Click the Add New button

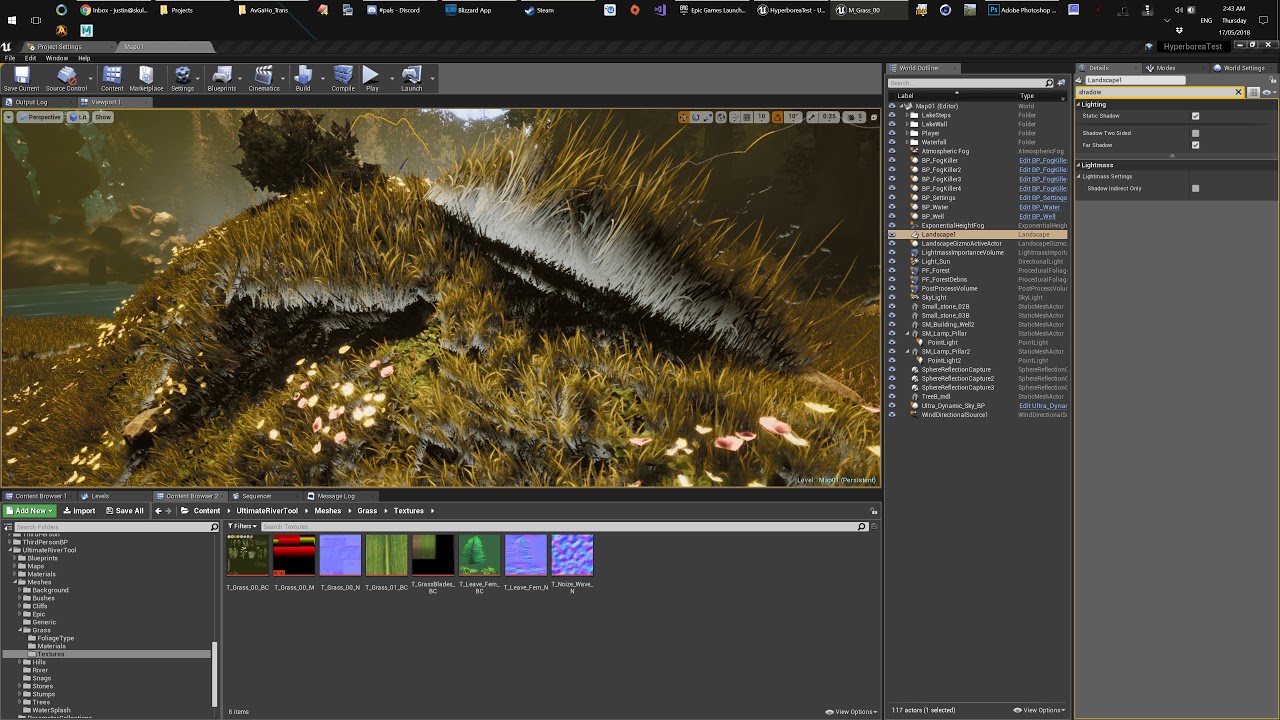click(30, 511)
